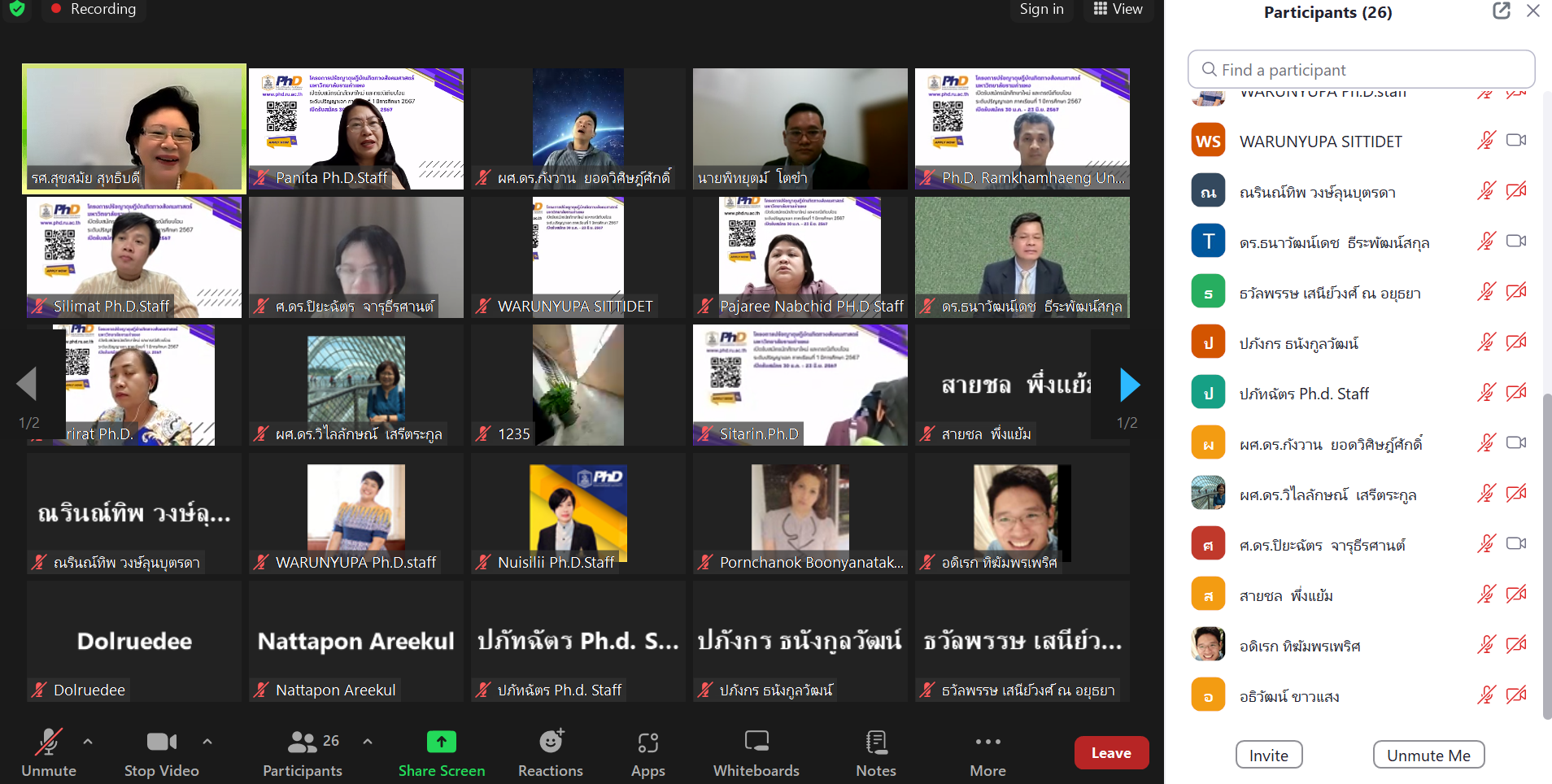
Task: Click the participants list scrollbar
Action: click(1546, 555)
